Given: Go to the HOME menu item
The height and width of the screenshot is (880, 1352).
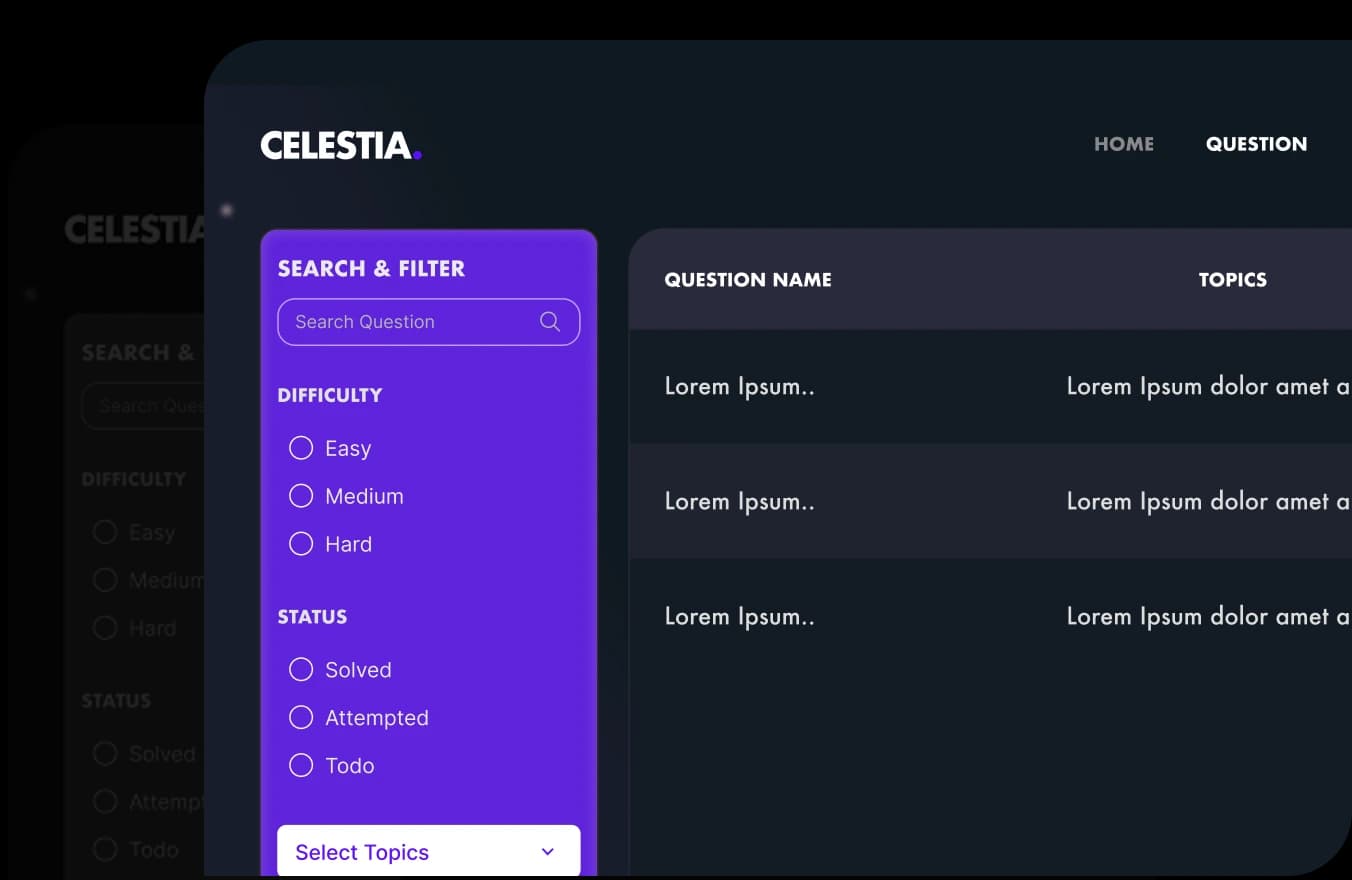Looking at the screenshot, I should coord(1124,144).
